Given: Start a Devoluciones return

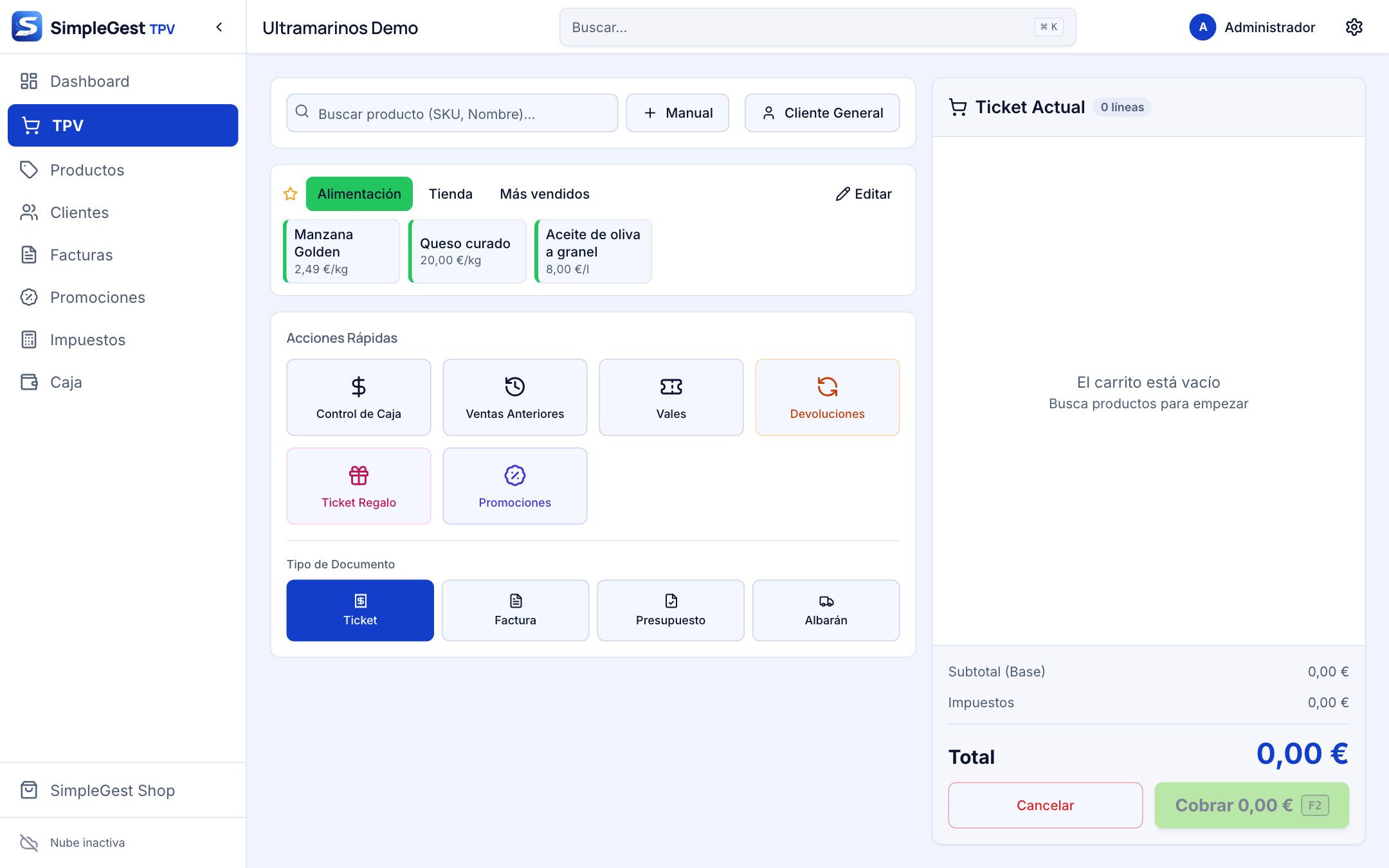Looking at the screenshot, I should [827, 397].
